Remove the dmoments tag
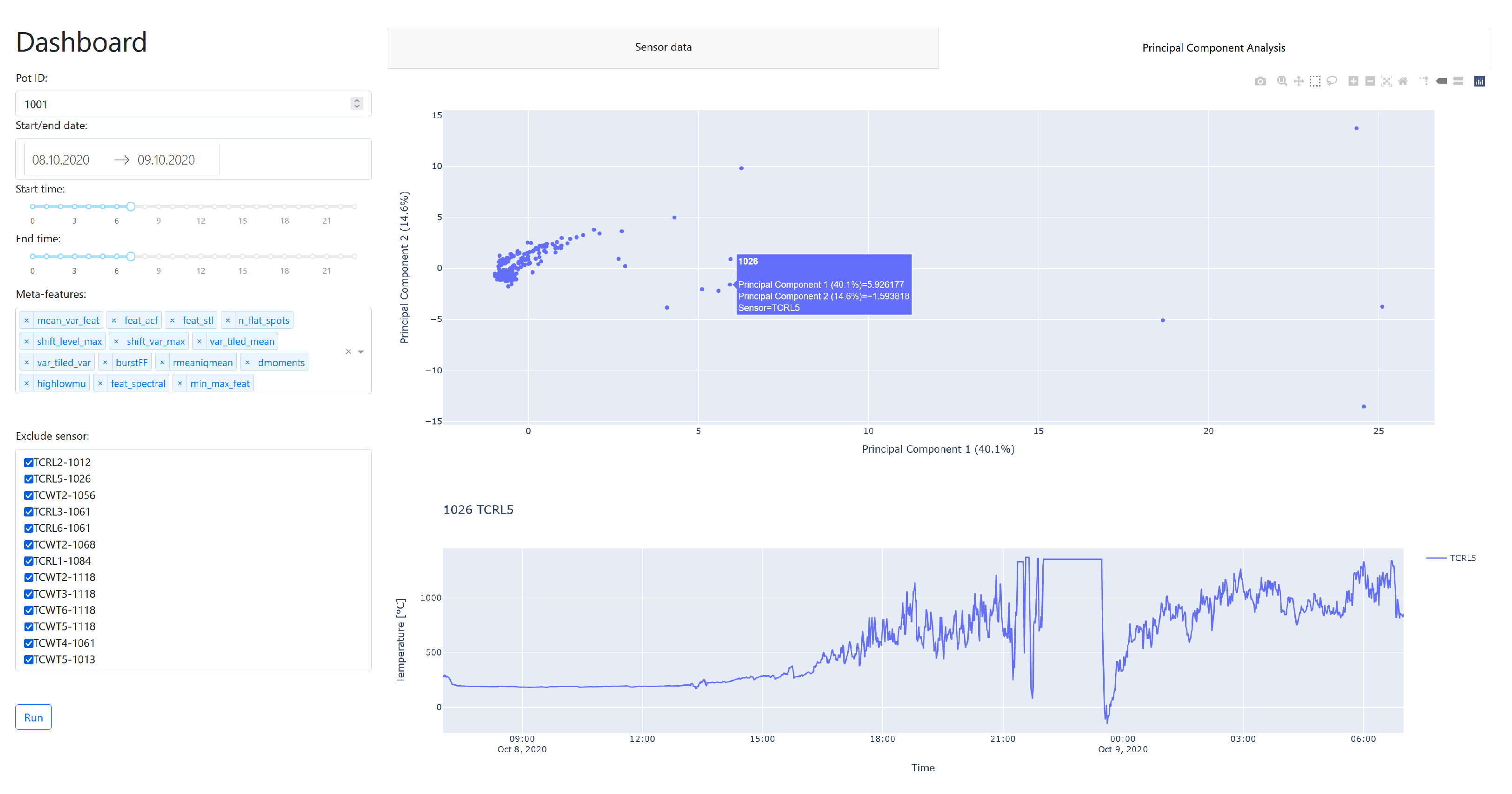 (247, 363)
